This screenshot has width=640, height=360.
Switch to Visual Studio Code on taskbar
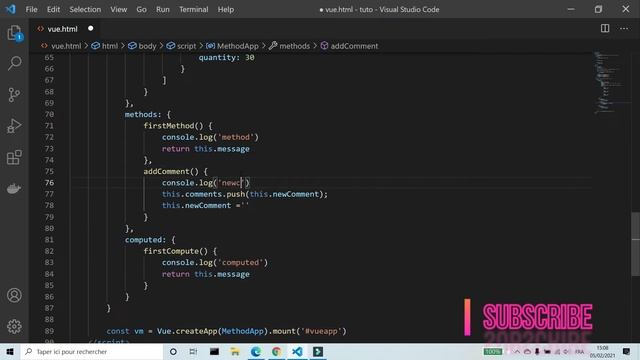point(297,351)
